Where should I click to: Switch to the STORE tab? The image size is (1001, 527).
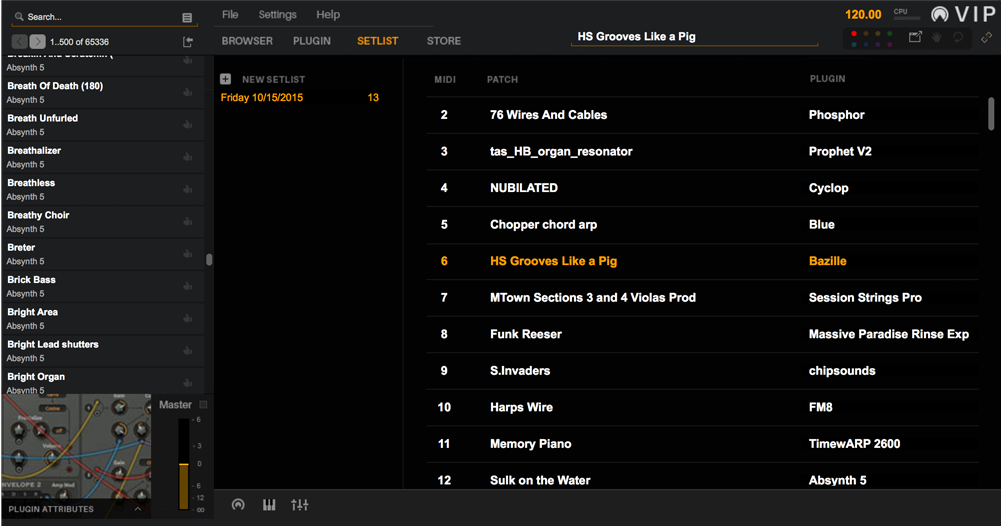444,41
